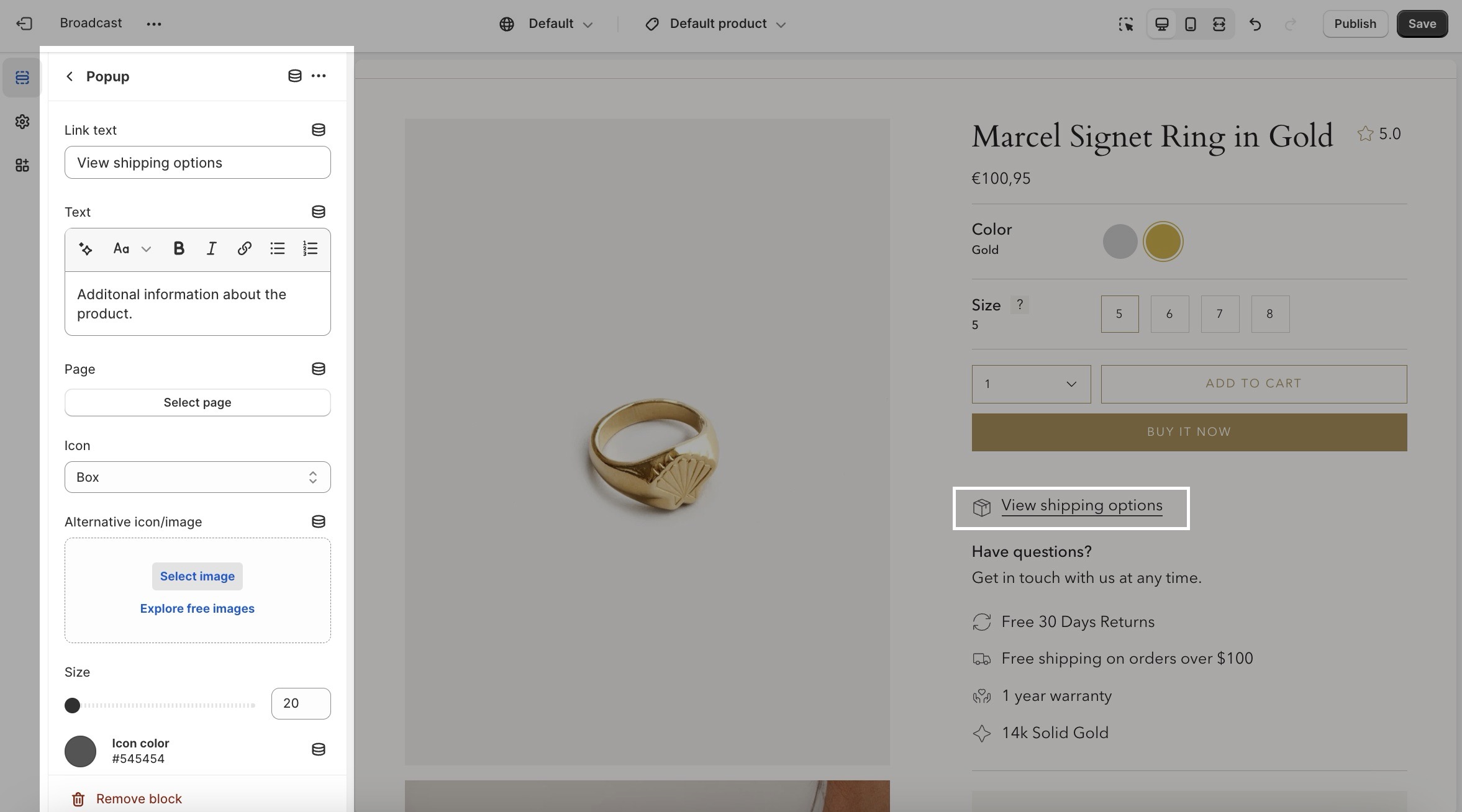
Task: Click the Link text input field
Action: 198,163
